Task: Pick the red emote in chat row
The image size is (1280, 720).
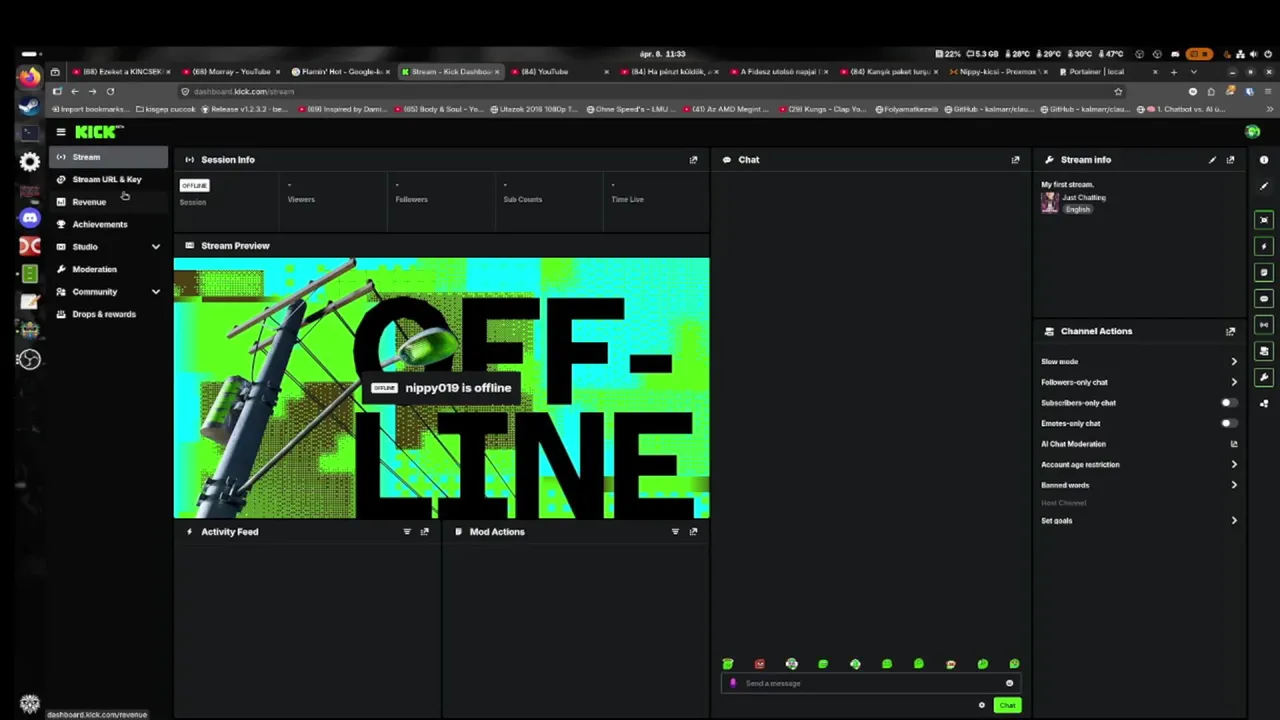Action: pyautogui.click(x=760, y=664)
